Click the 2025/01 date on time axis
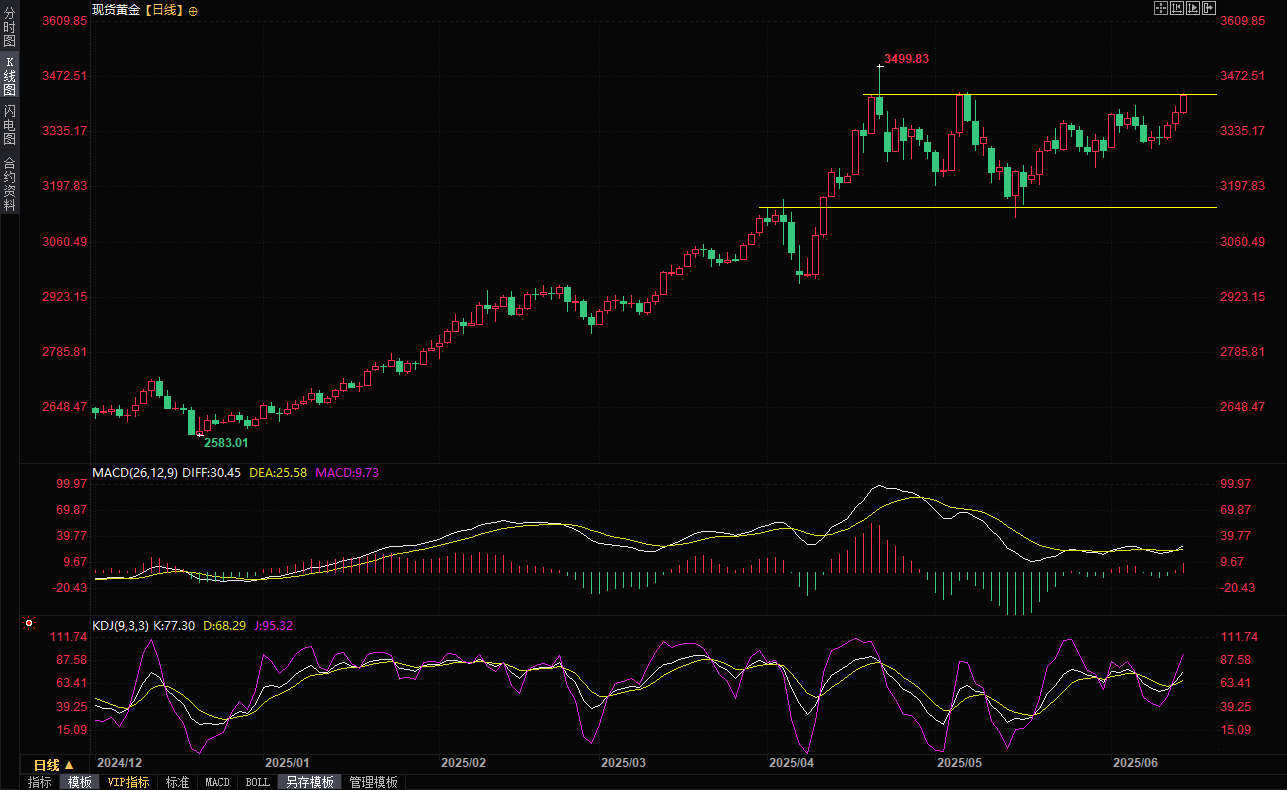The width and height of the screenshot is (1287, 790). click(x=288, y=762)
